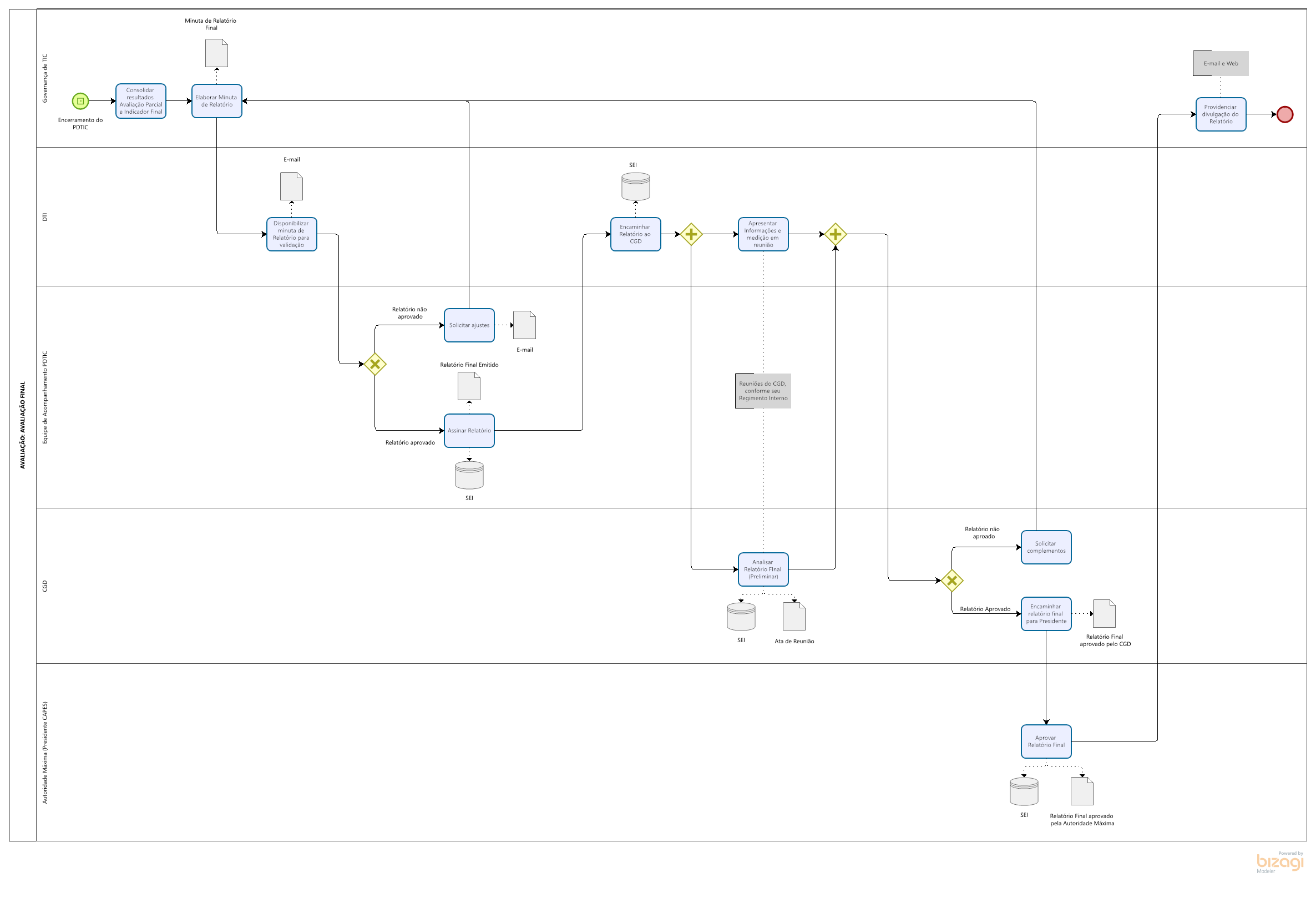Select the Minuta de Relatório Final document icon
The height and width of the screenshot is (913, 1316).
tap(217, 53)
